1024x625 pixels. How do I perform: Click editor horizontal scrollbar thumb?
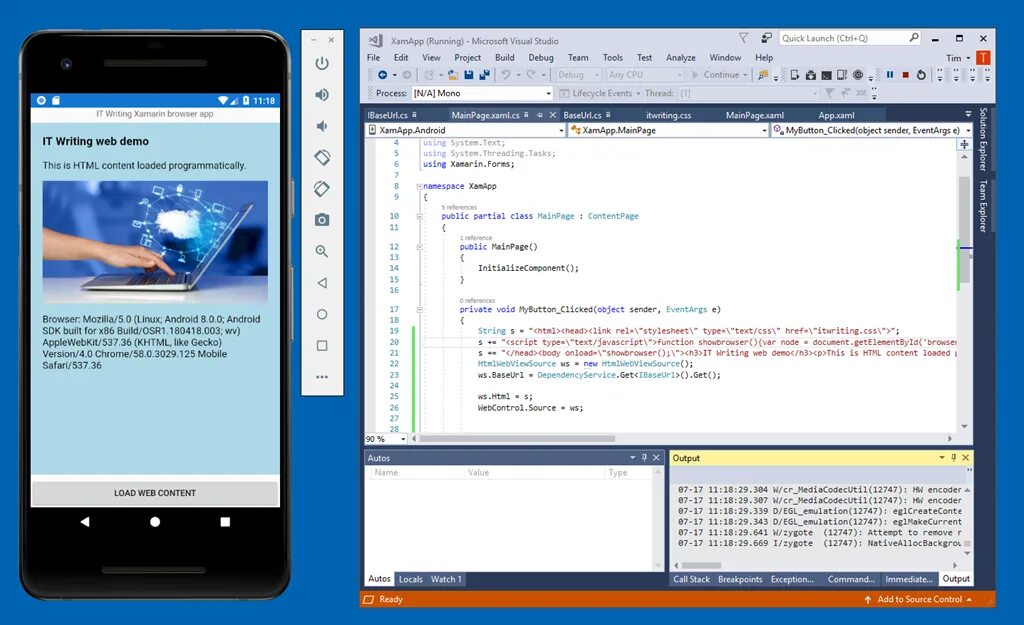[516, 439]
